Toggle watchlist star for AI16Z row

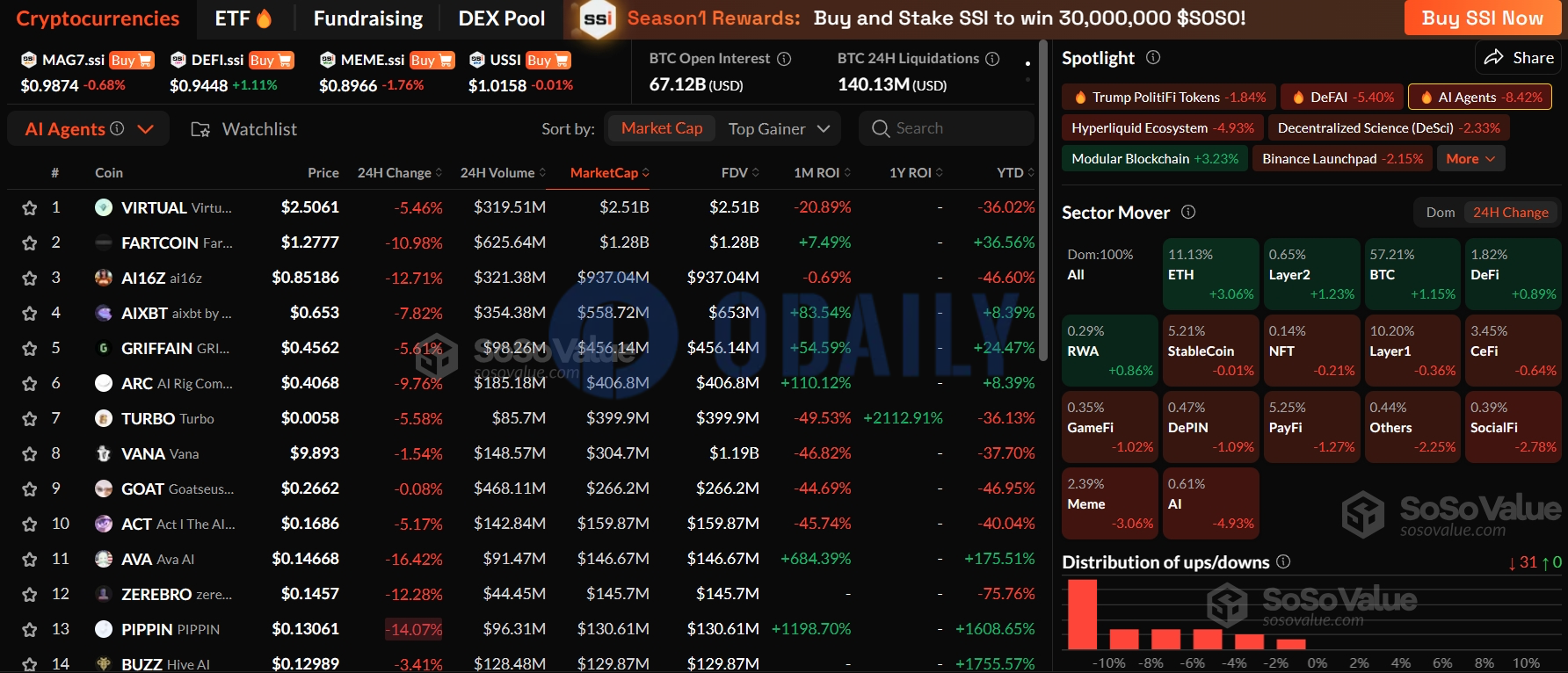29,279
